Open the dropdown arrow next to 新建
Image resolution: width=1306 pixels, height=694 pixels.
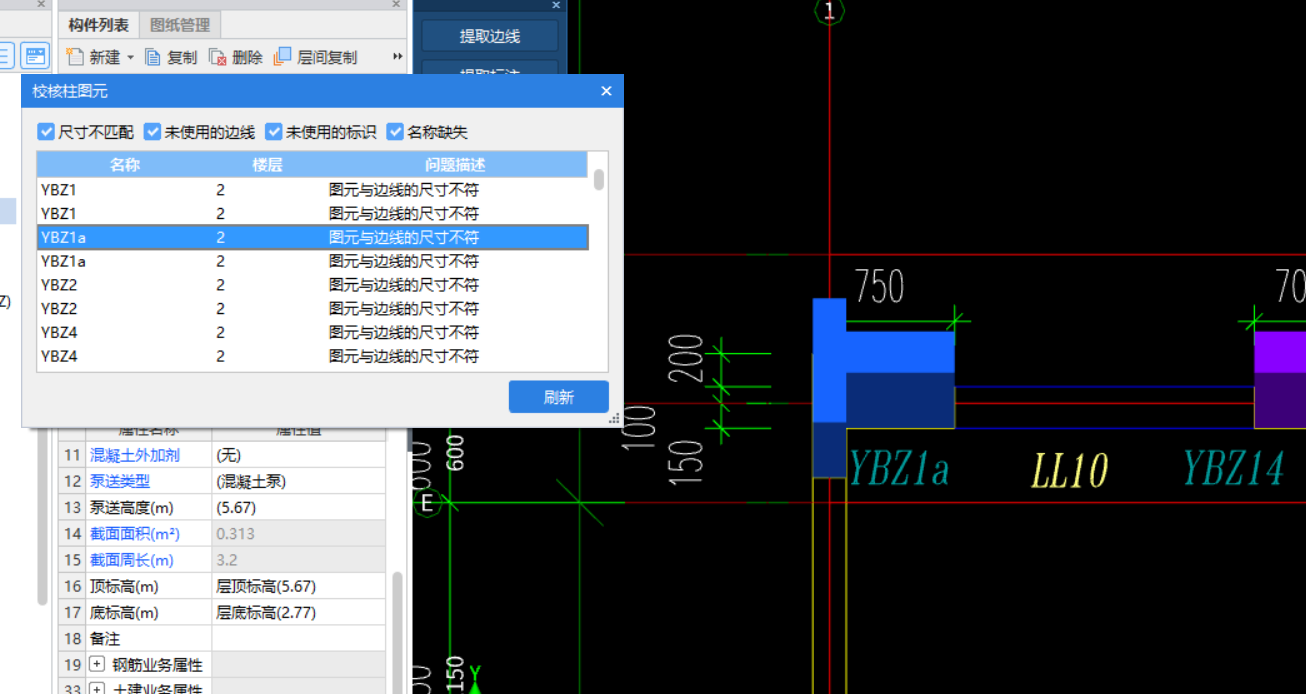(x=130, y=58)
